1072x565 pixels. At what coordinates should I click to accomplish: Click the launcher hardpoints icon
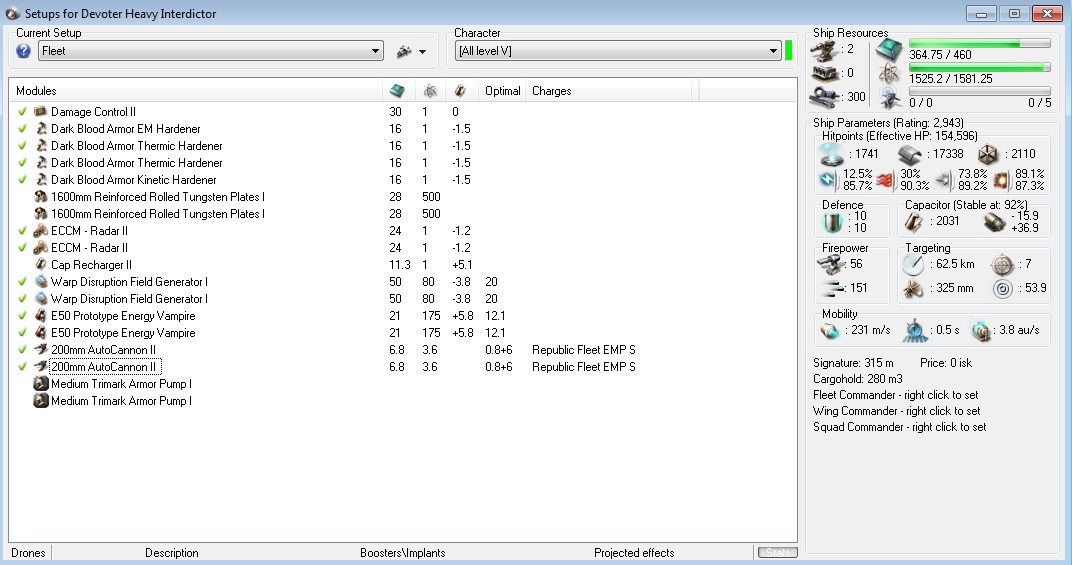[x=825, y=73]
